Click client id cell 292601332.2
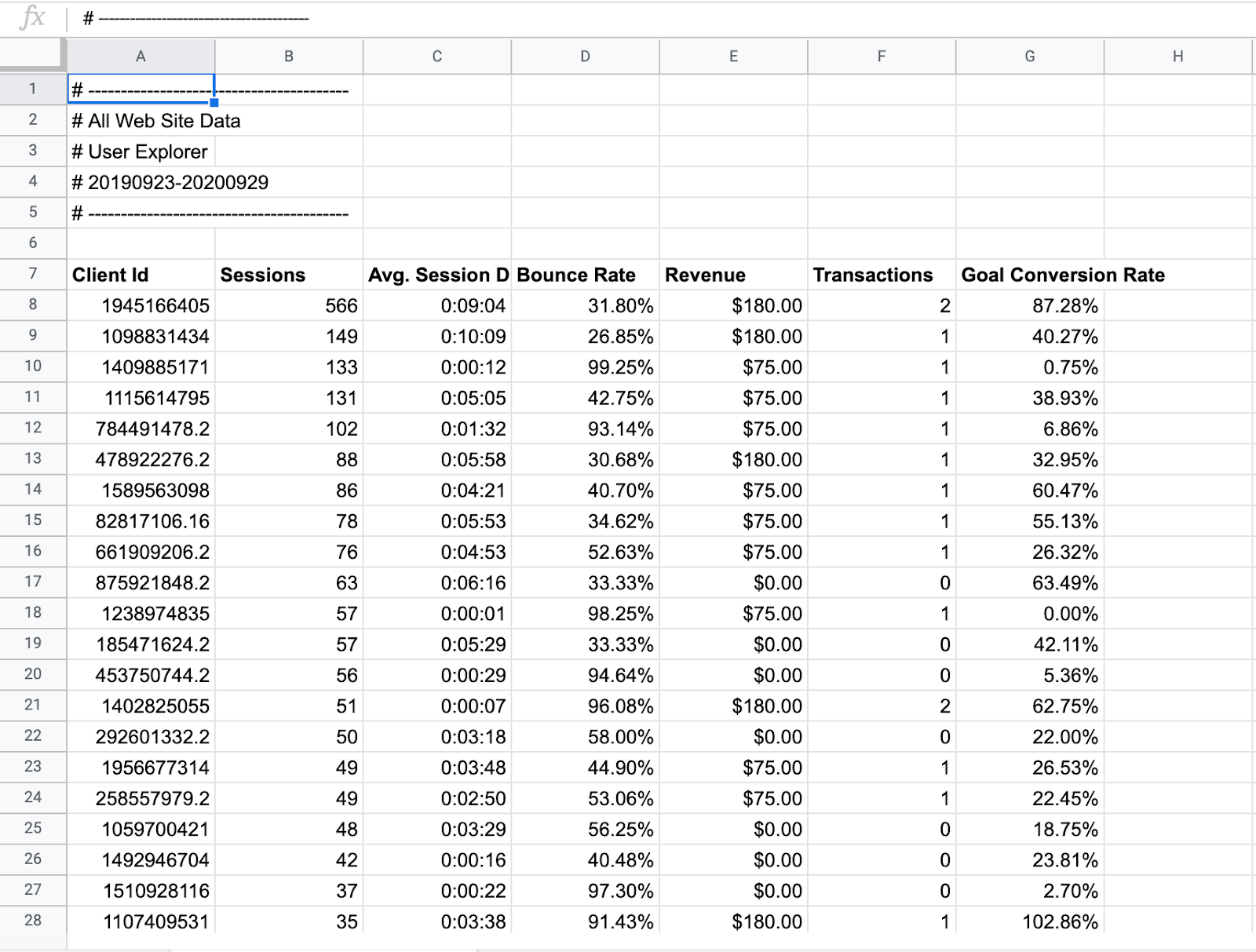The height and width of the screenshot is (952, 1256). pyautogui.click(x=141, y=737)
